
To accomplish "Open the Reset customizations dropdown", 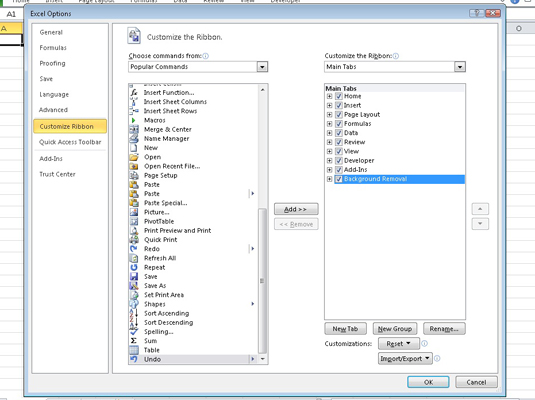I will tap(399, 344).
